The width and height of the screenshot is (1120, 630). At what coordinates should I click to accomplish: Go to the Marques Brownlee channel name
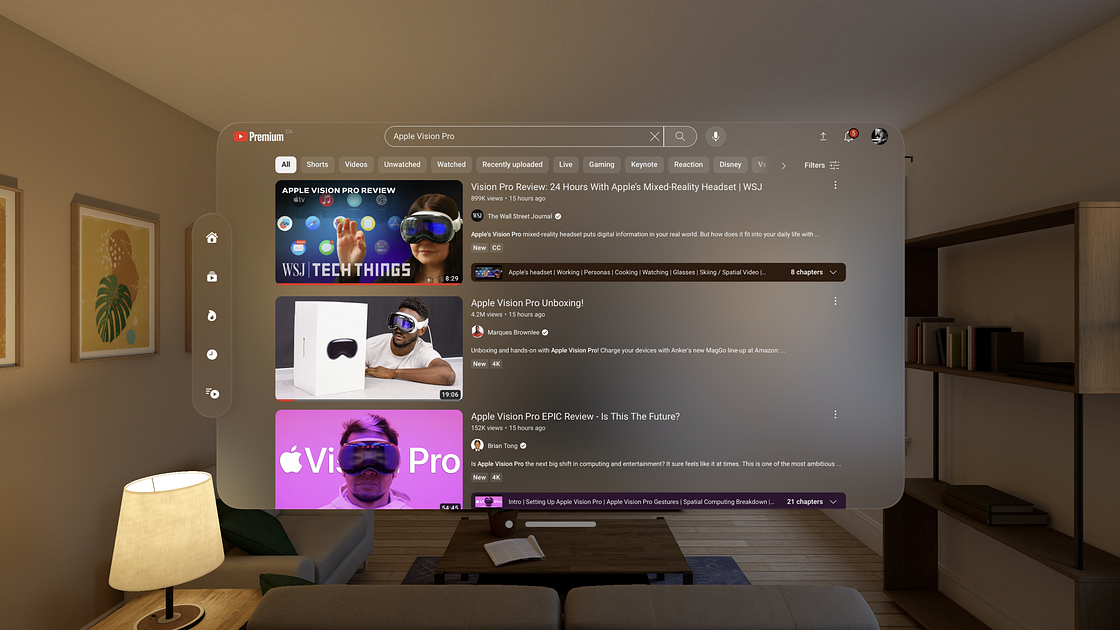[513, 332]
